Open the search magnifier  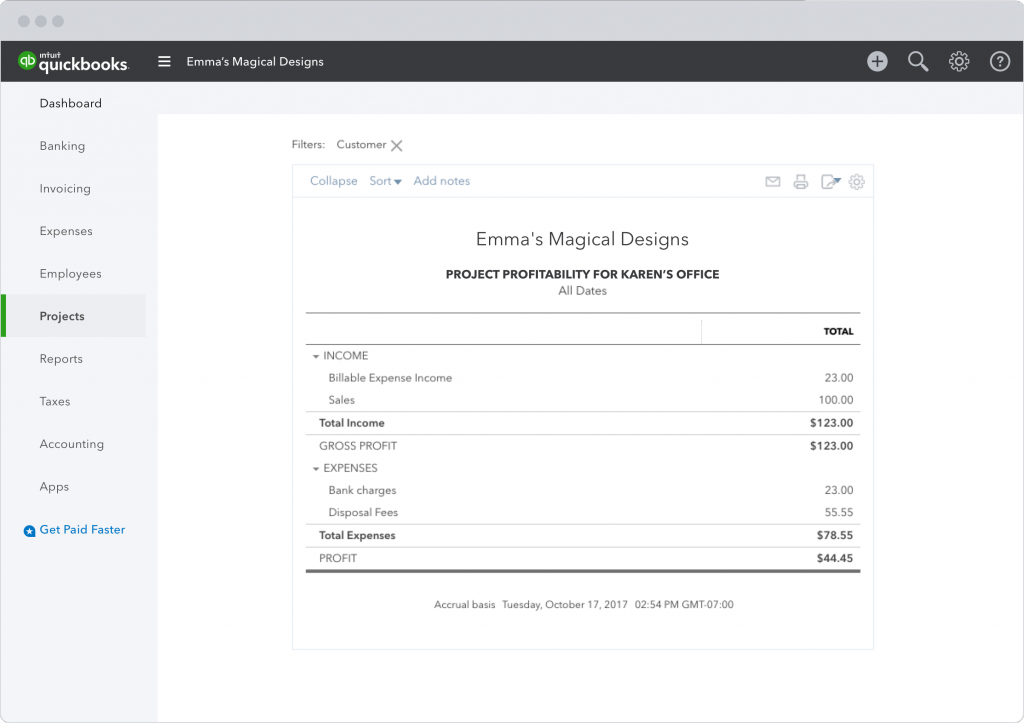[x=918, y=61]
